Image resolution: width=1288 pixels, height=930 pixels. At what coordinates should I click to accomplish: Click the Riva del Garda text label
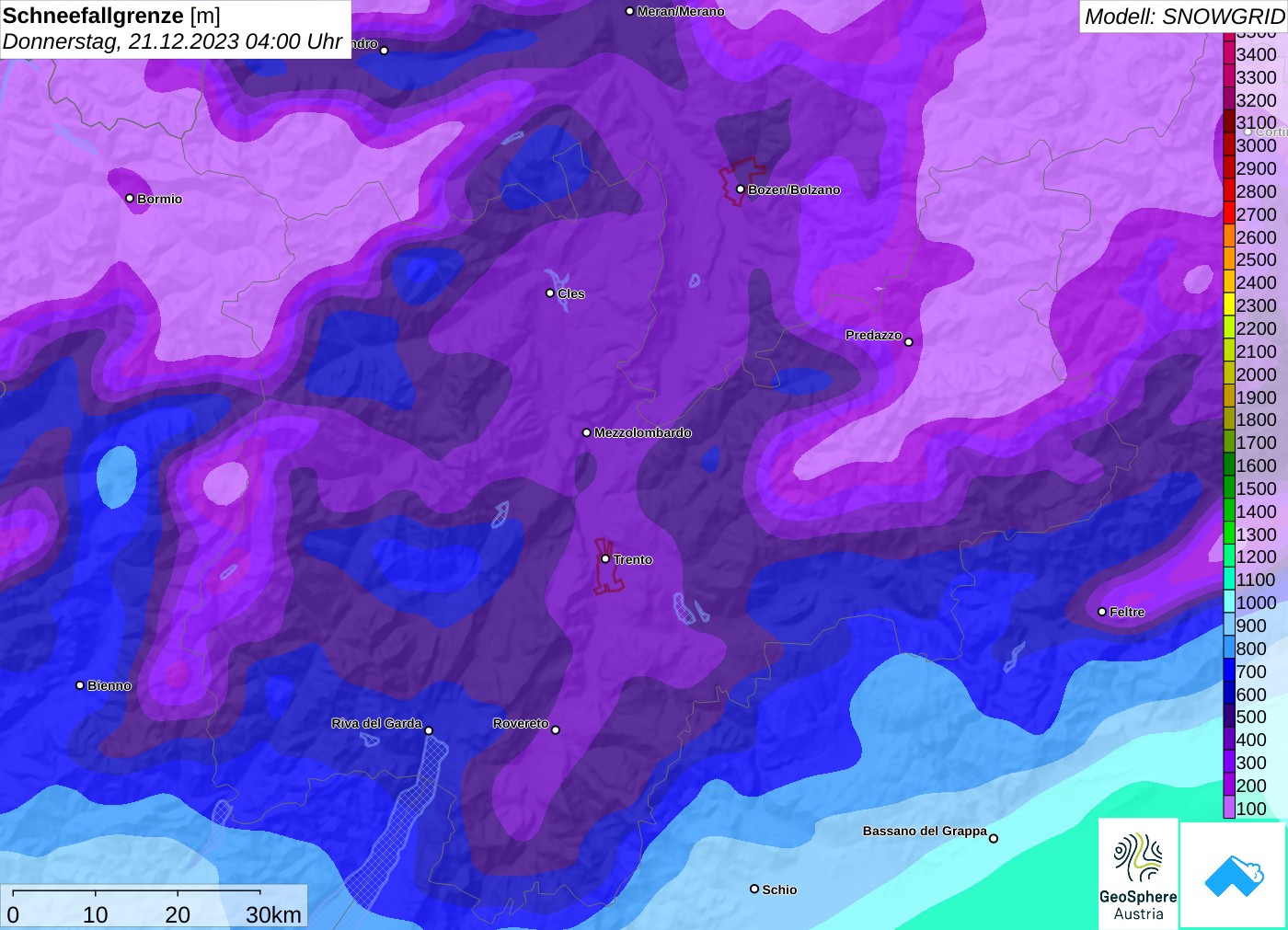click(x=376, y=723)
